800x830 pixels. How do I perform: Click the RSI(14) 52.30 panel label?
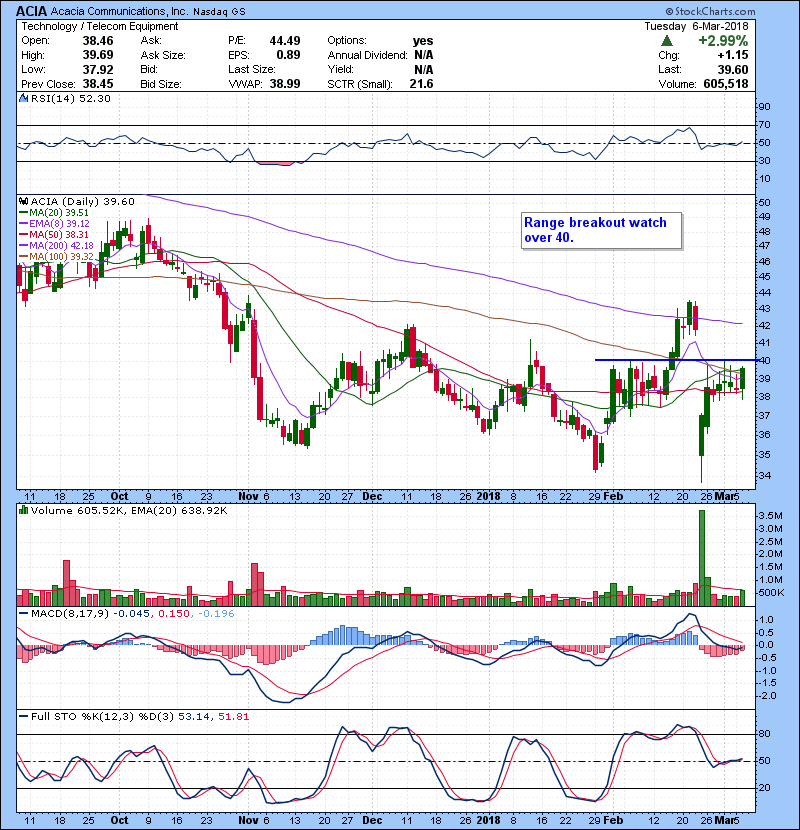click(71, 98)
